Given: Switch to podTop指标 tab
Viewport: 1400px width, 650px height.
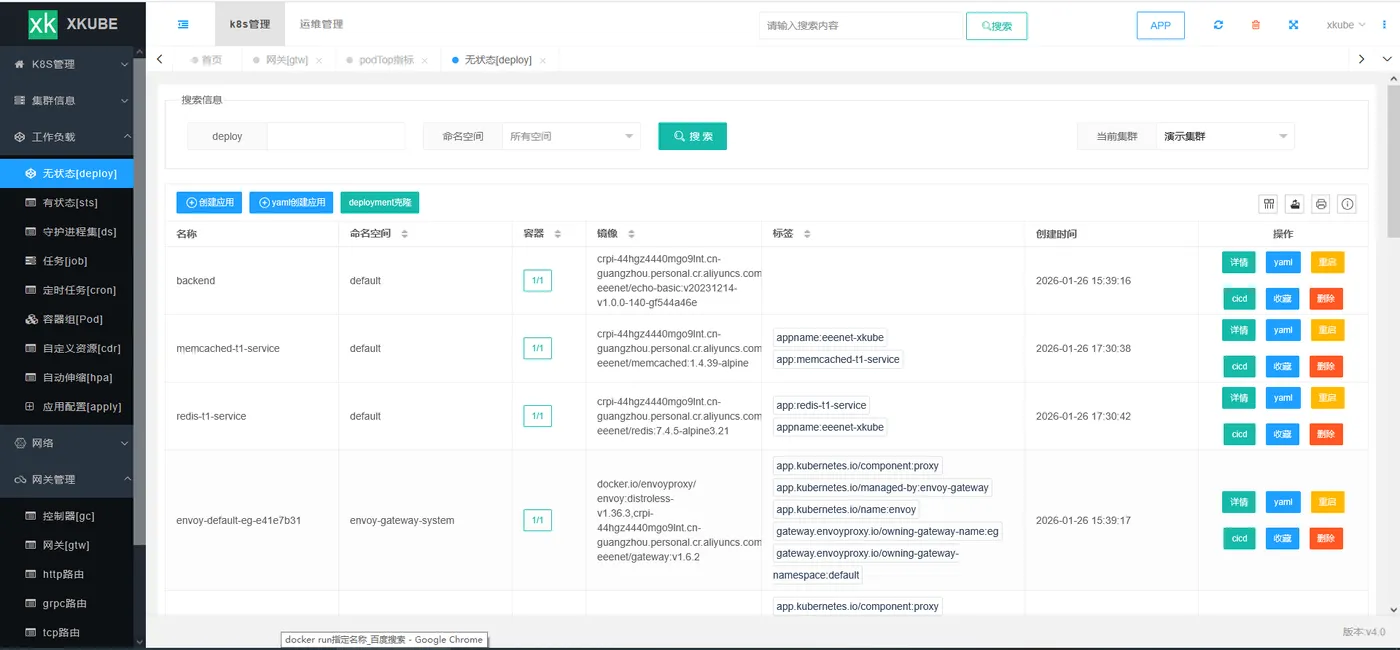Looking at the screenshot, I should [x=386, y=60].
